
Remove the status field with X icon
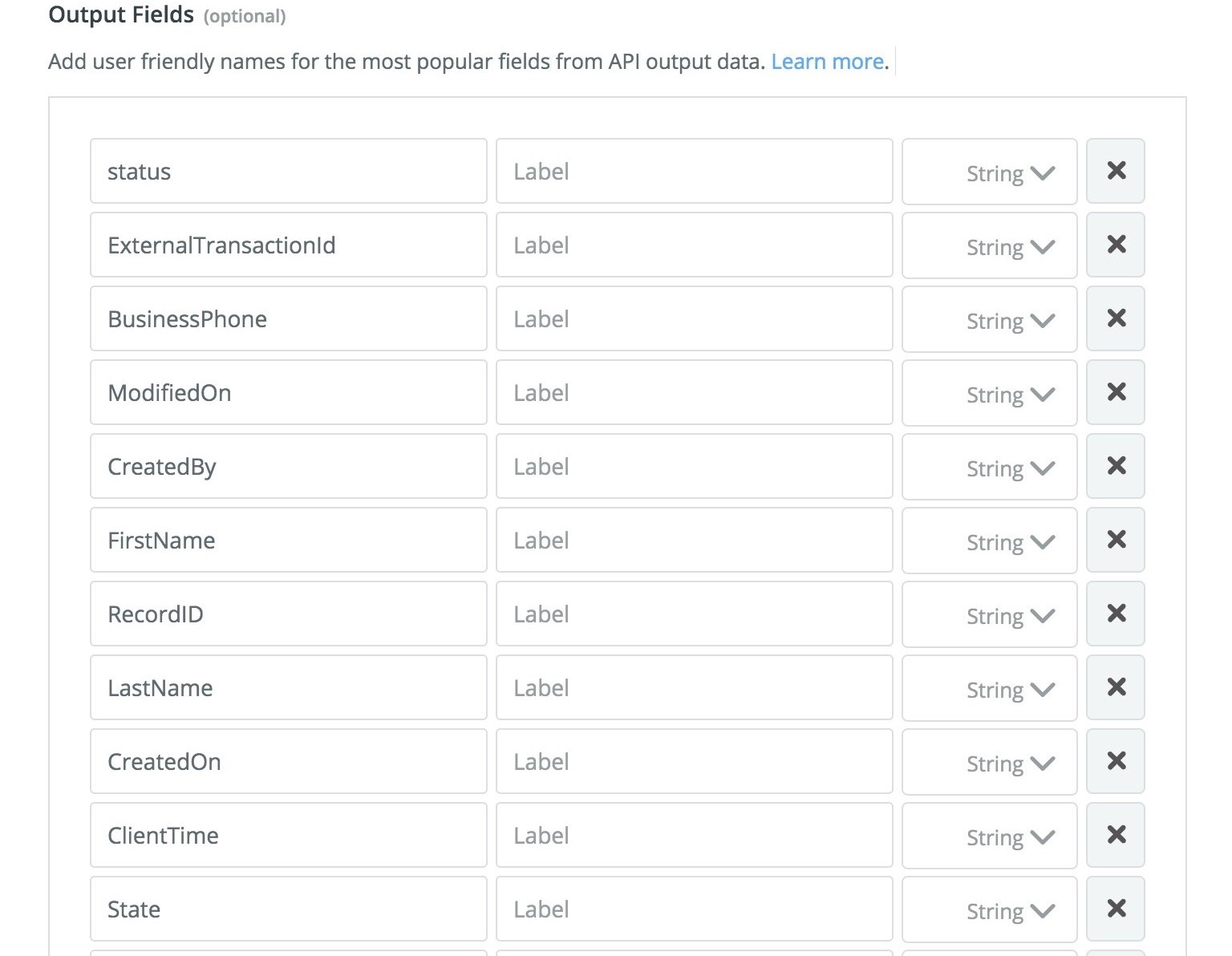point(1115,171)
